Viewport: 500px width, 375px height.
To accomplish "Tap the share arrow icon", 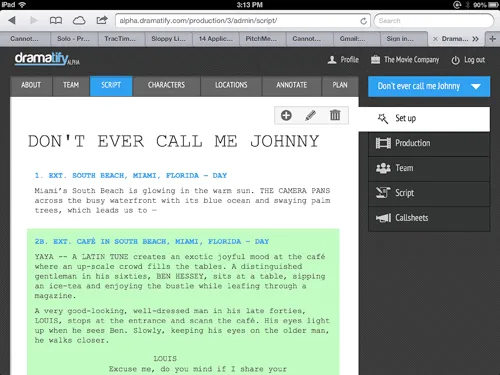I will [102, 20].
